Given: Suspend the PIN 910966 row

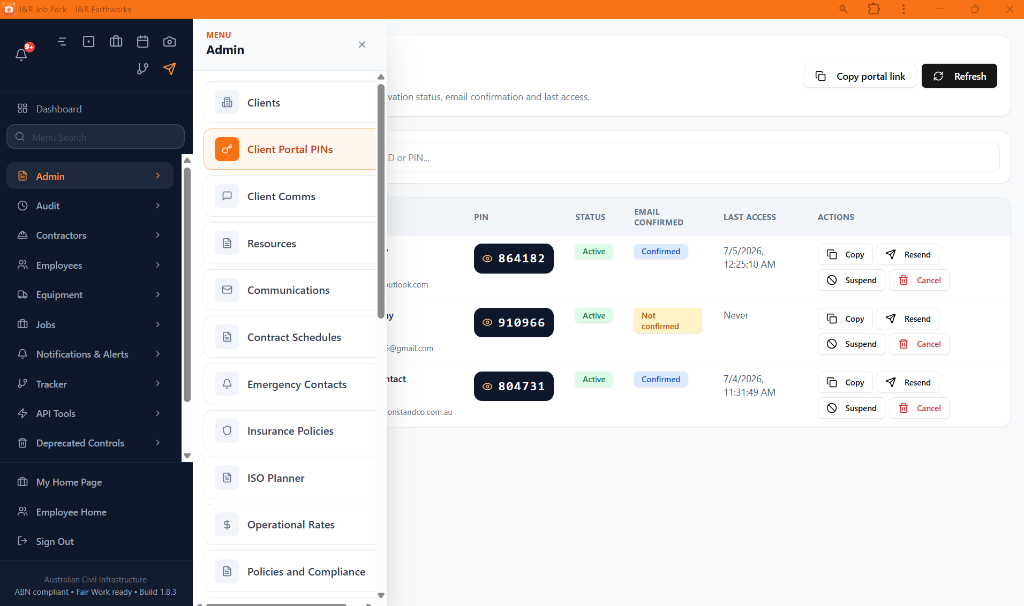Looking at the screenshot, I should [852, 344].
